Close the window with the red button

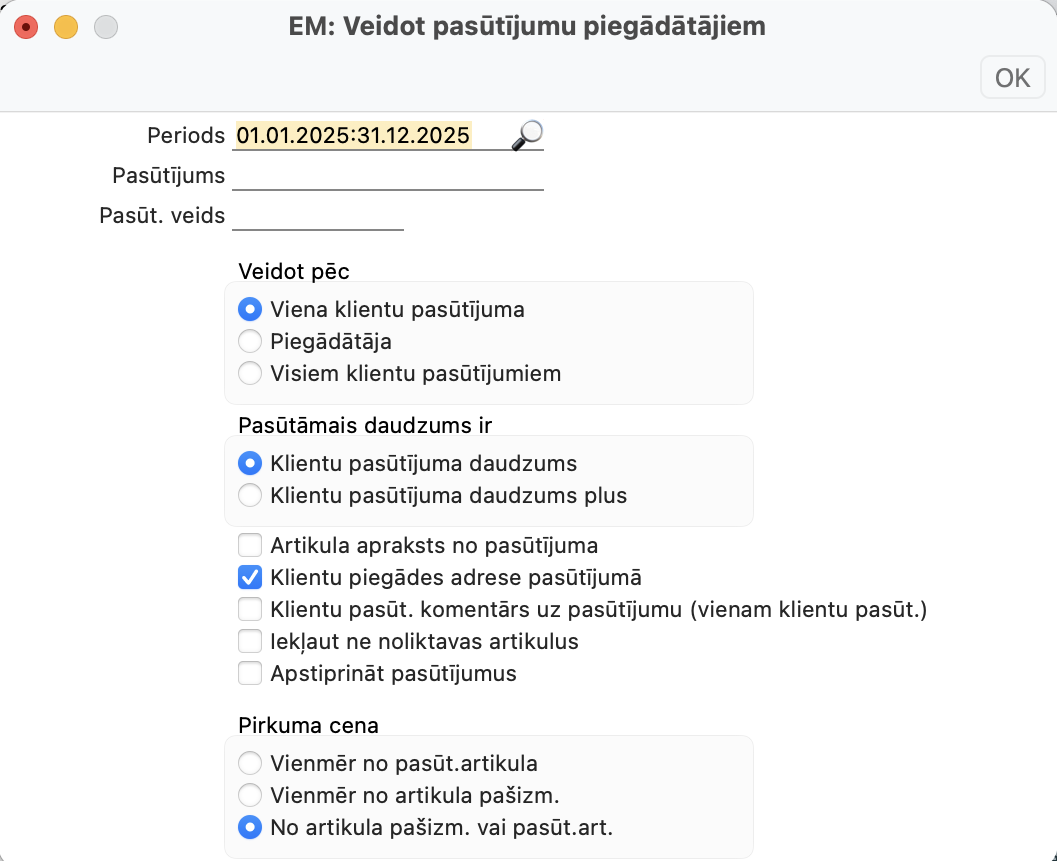pyautogui.click(x=26, y=27)
